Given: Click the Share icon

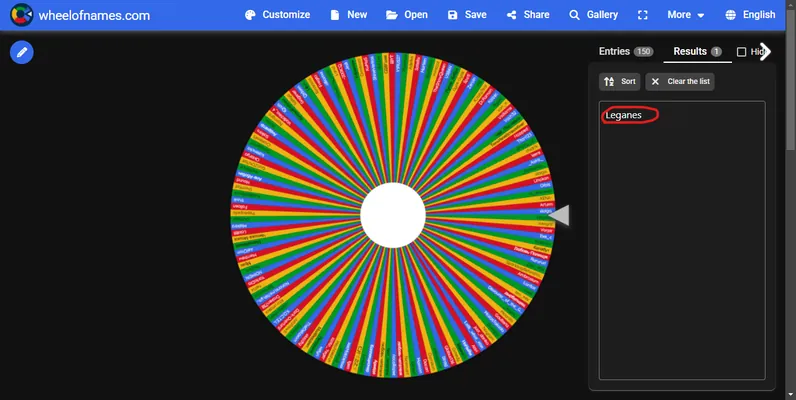Looking at the screenshot, I should 511,15.
